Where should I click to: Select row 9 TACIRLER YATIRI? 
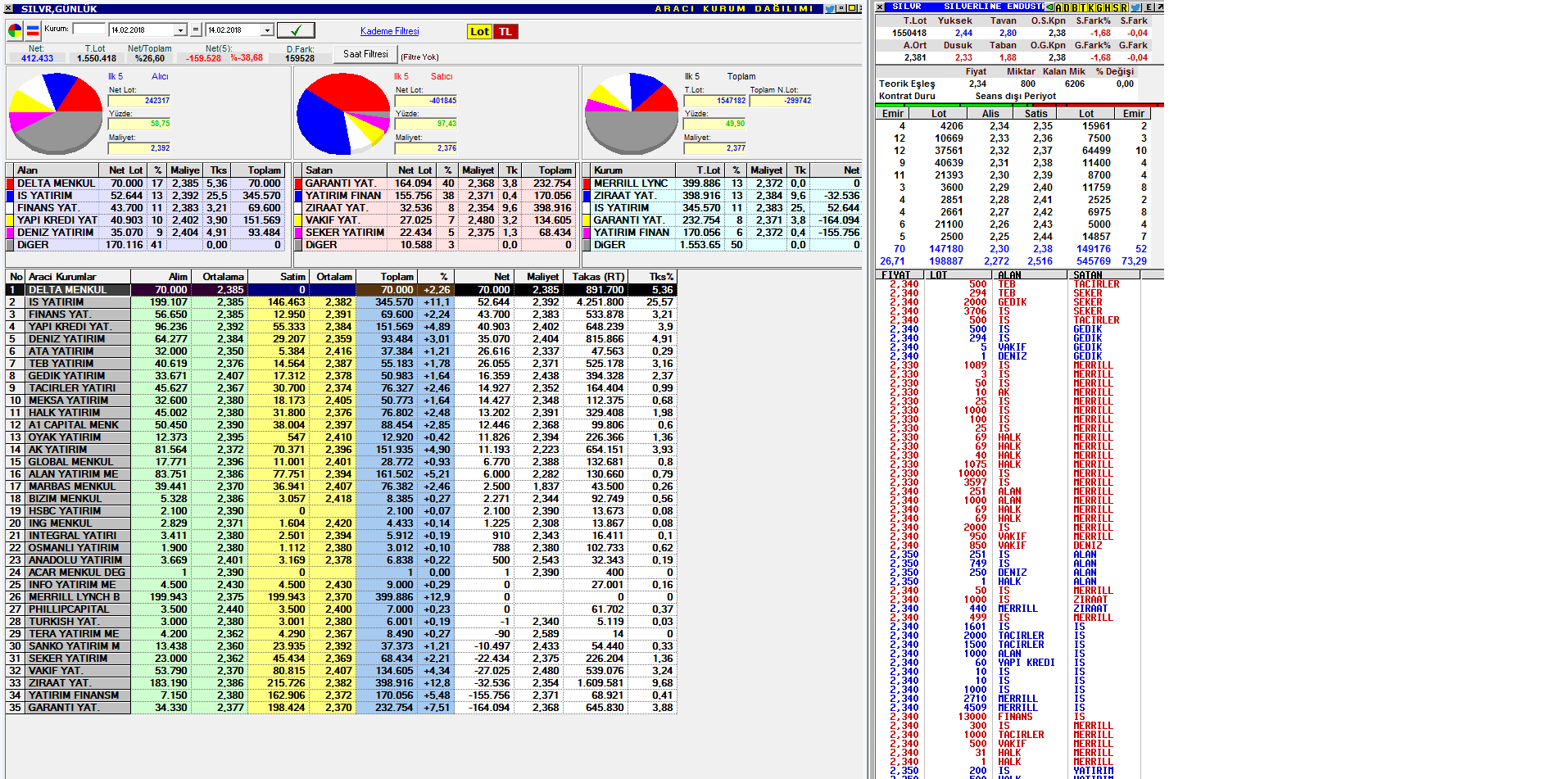[x=342, y=388]
